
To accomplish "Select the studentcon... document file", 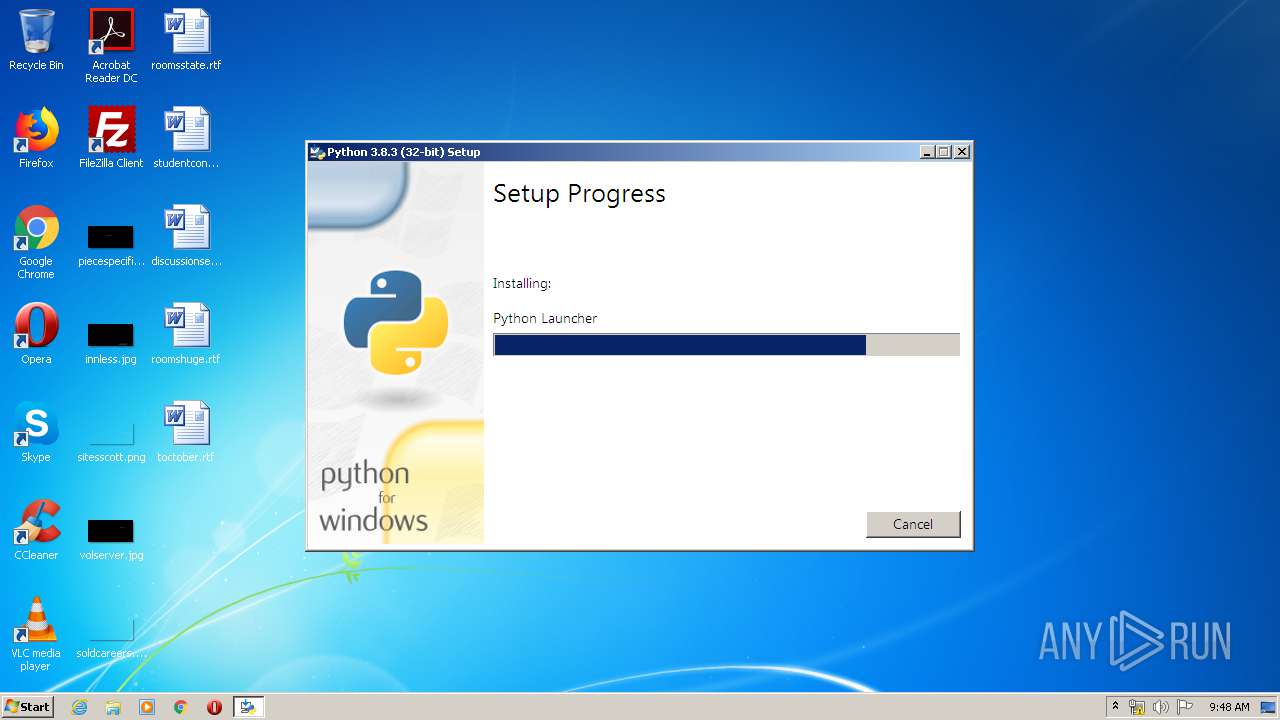I will (186, 138).
